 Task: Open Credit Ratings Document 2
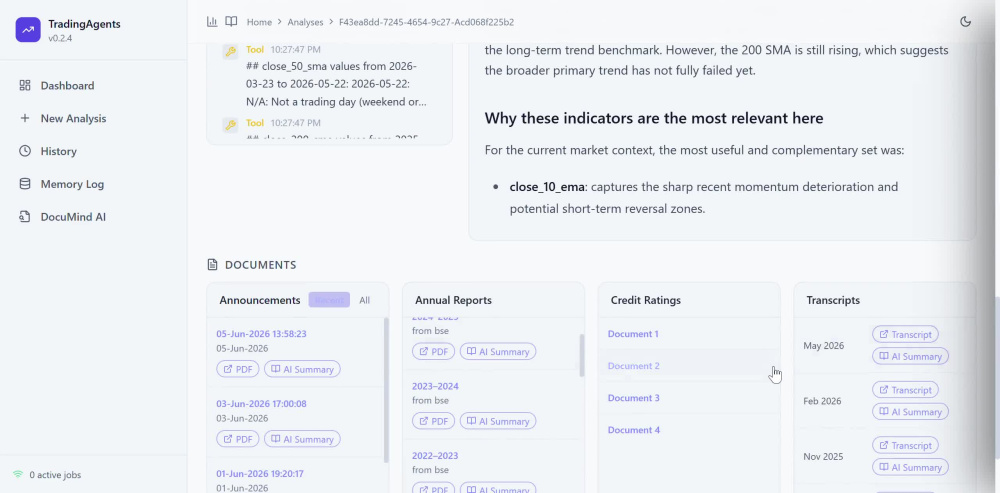tap(633, 366)
